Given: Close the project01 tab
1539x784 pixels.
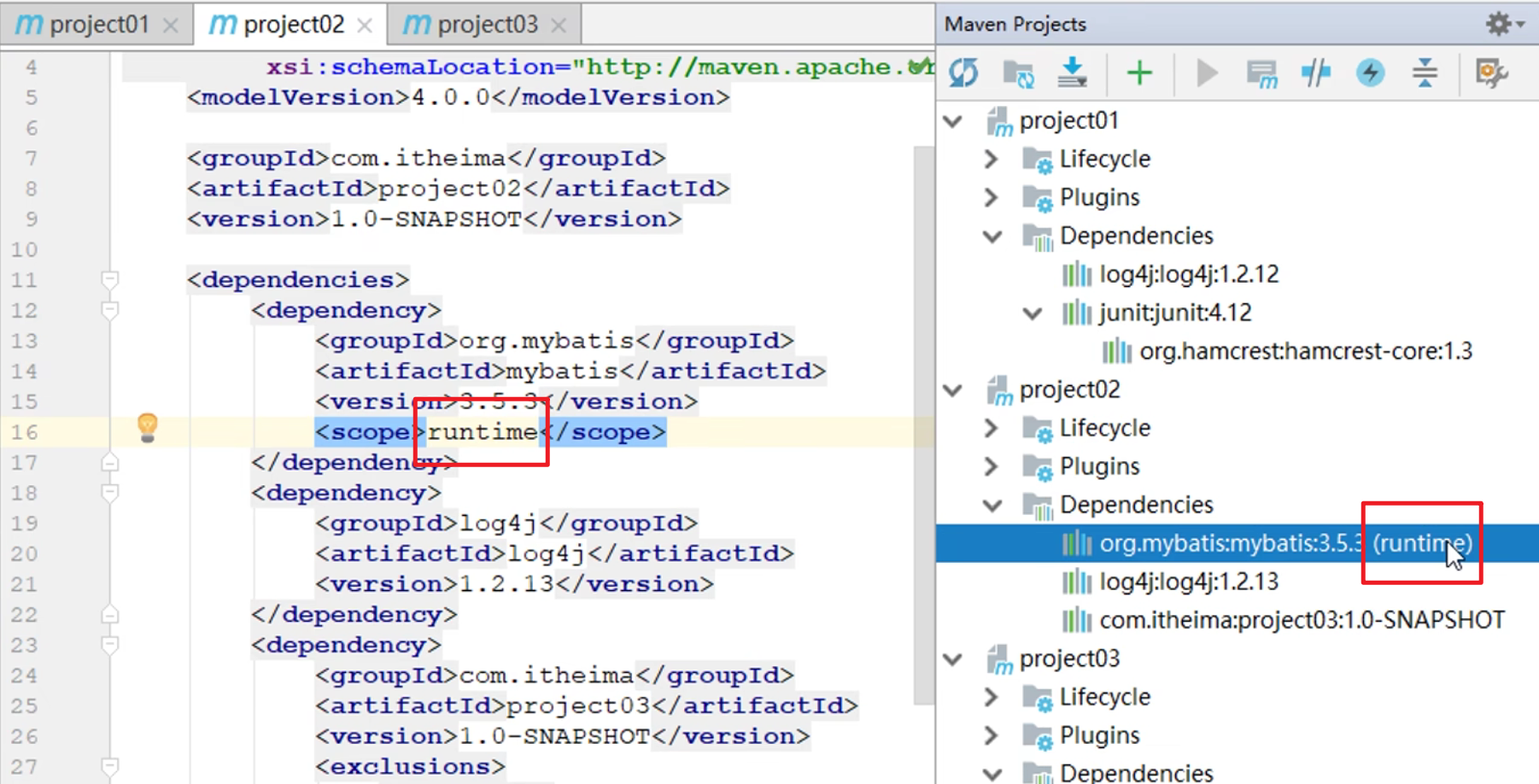Looking at the screenshot, I should (x=171, y=26).
